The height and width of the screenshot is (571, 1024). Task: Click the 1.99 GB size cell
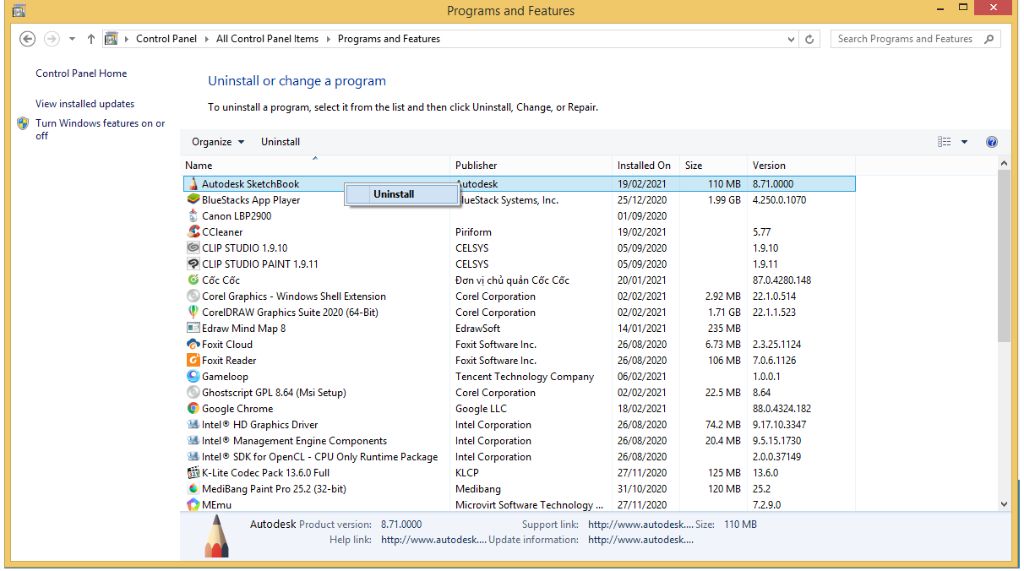pyautogui.click(x=724, y=200)
